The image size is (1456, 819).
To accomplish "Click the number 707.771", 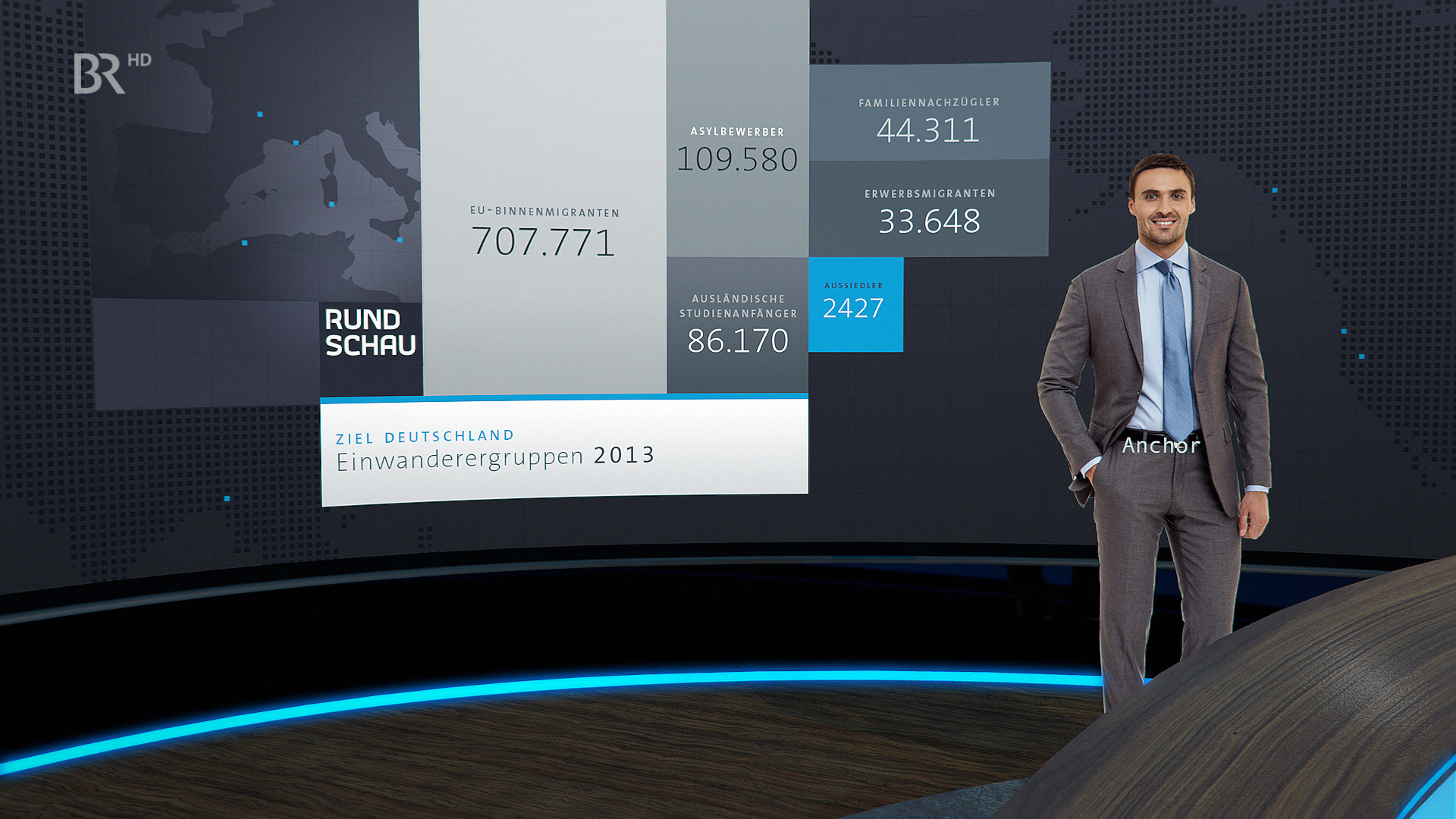I will [x=543, y=242].
